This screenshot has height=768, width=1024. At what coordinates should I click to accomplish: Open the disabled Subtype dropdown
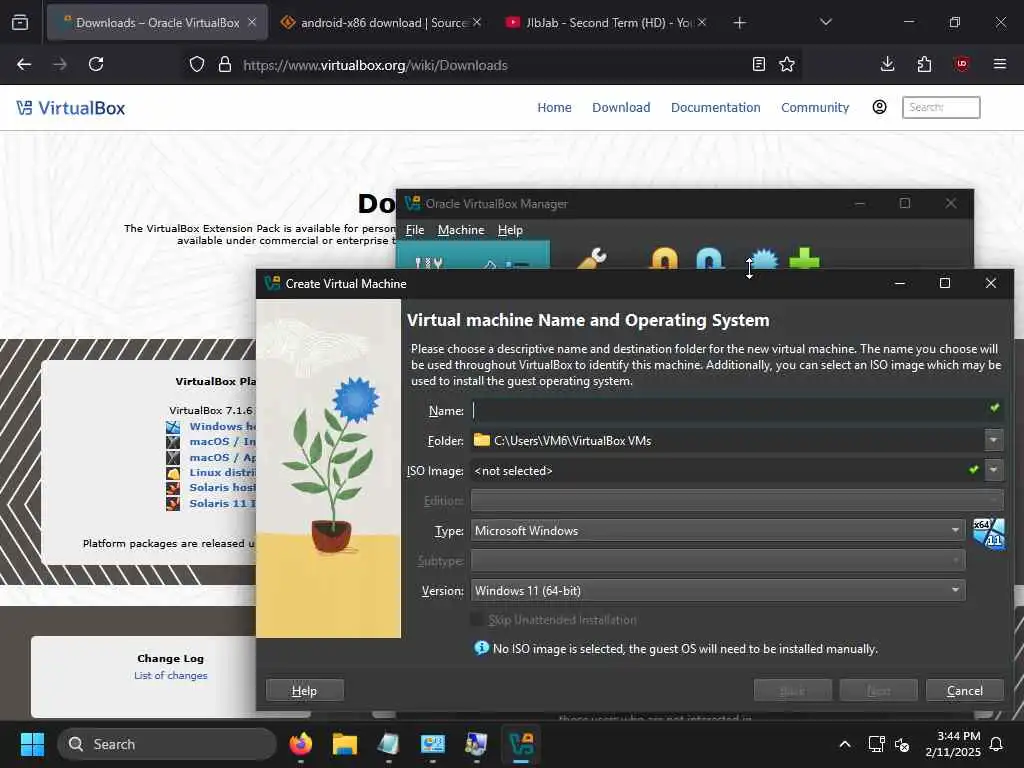click(x=718, y=560)
